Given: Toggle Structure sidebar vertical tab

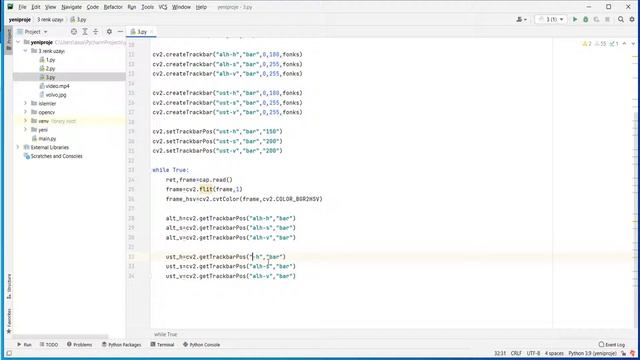Looking at the screenshot, I should pos(9,287).
